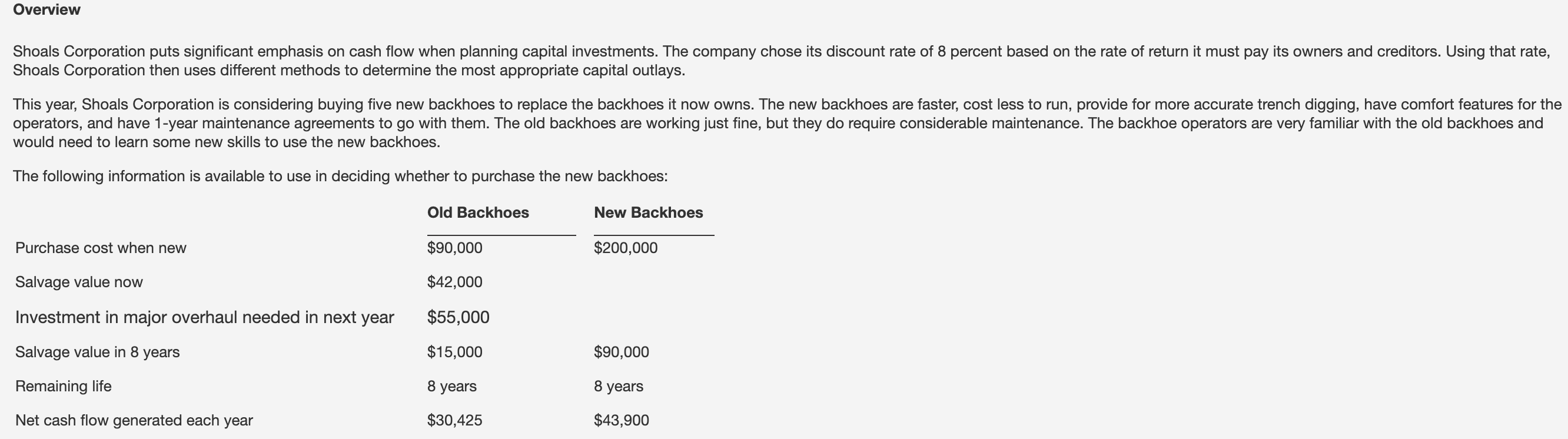Click Investment in major overhaul row label
1568x439 pixels.
[x=204, y=317]
